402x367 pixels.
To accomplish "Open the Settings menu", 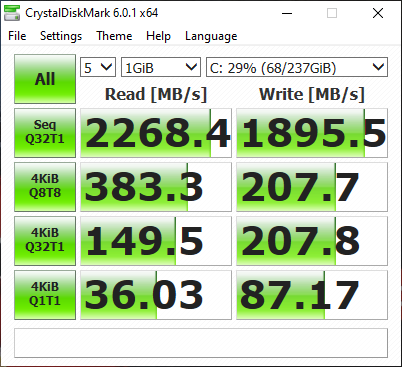I will [61, 36].
